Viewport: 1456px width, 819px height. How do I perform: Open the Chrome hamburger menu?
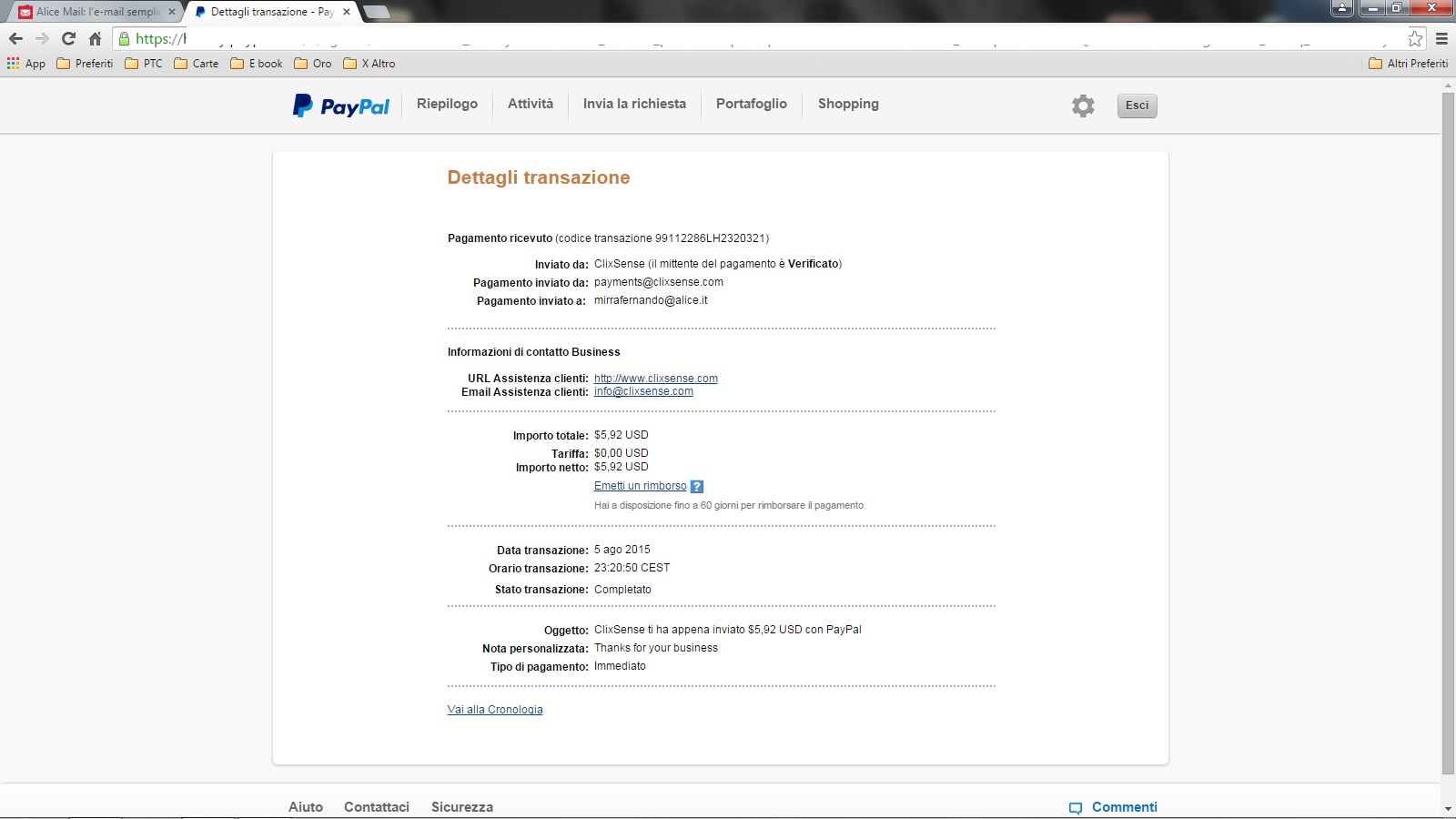tap(1441, 38)
